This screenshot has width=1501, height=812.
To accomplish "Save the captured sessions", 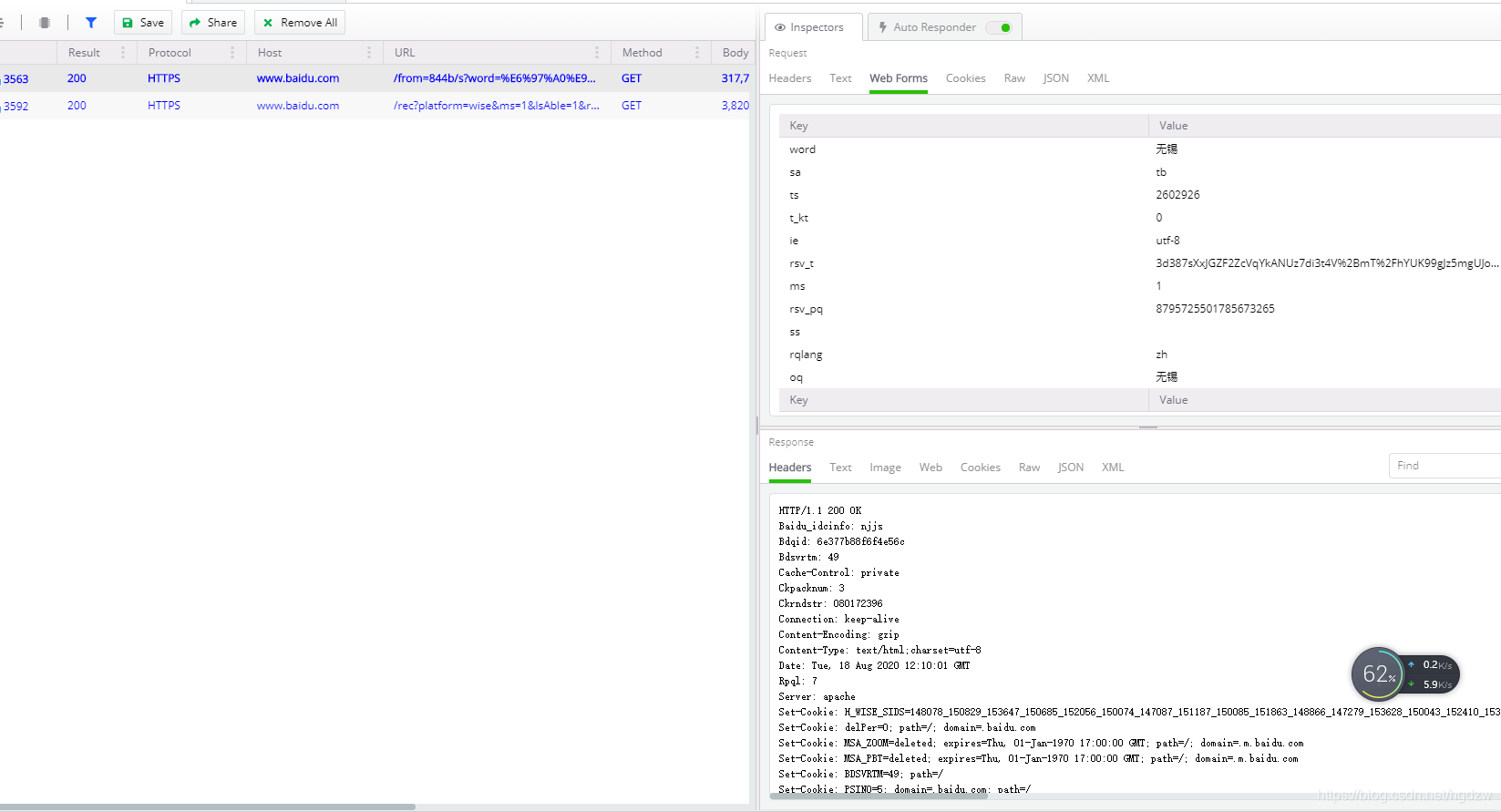I will (x=143, y=23).
